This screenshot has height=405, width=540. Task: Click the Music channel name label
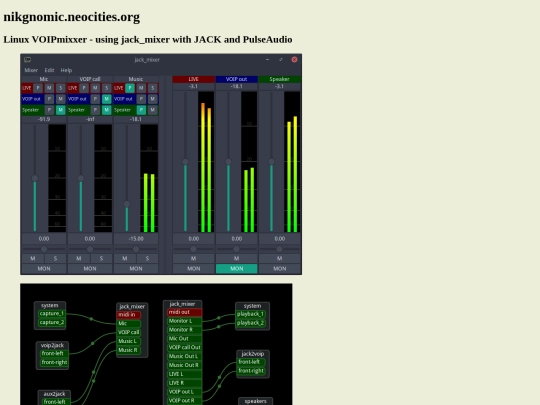point(136,79)
